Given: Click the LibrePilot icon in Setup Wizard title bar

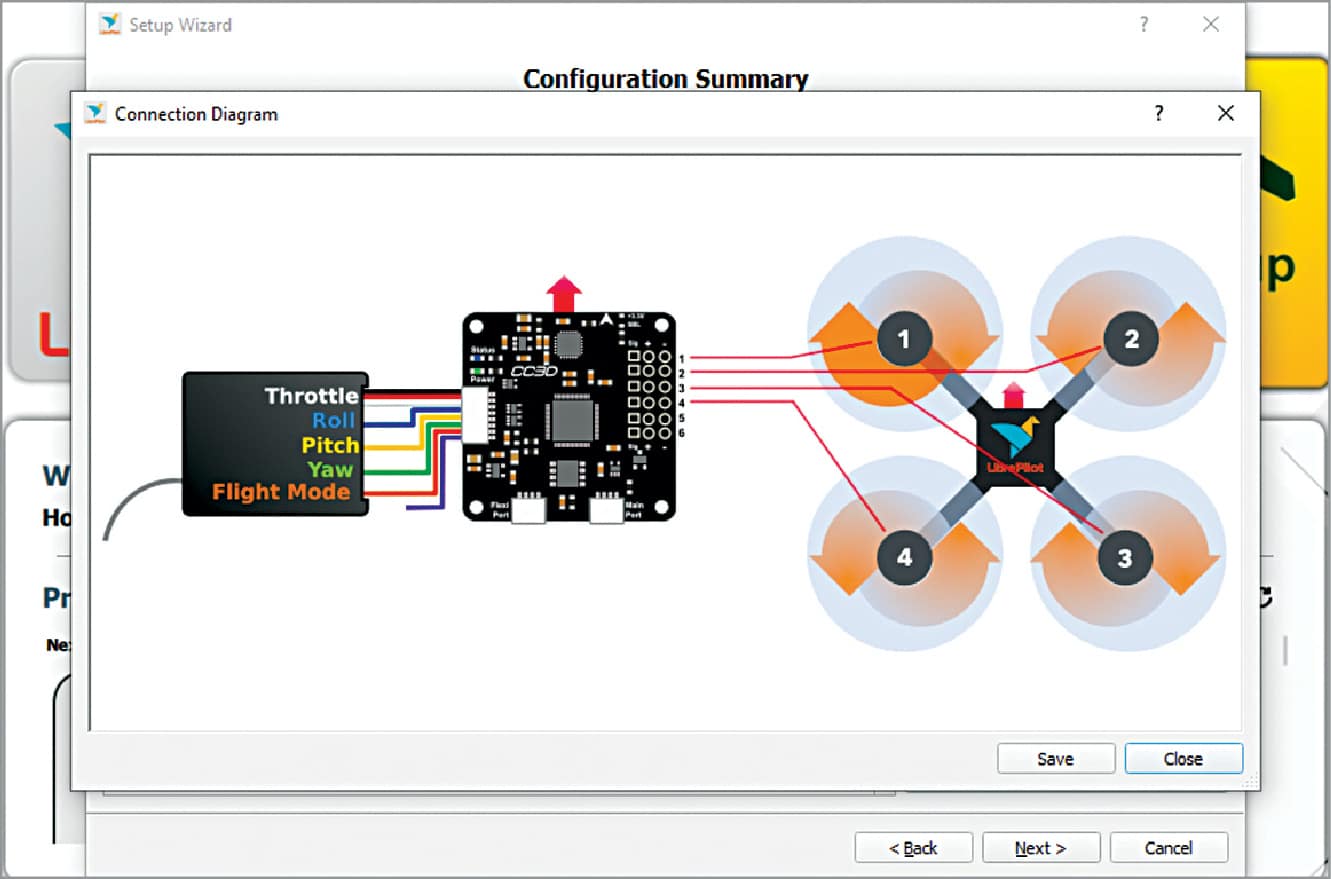Looking at the screenshot, I should (109, 24).
